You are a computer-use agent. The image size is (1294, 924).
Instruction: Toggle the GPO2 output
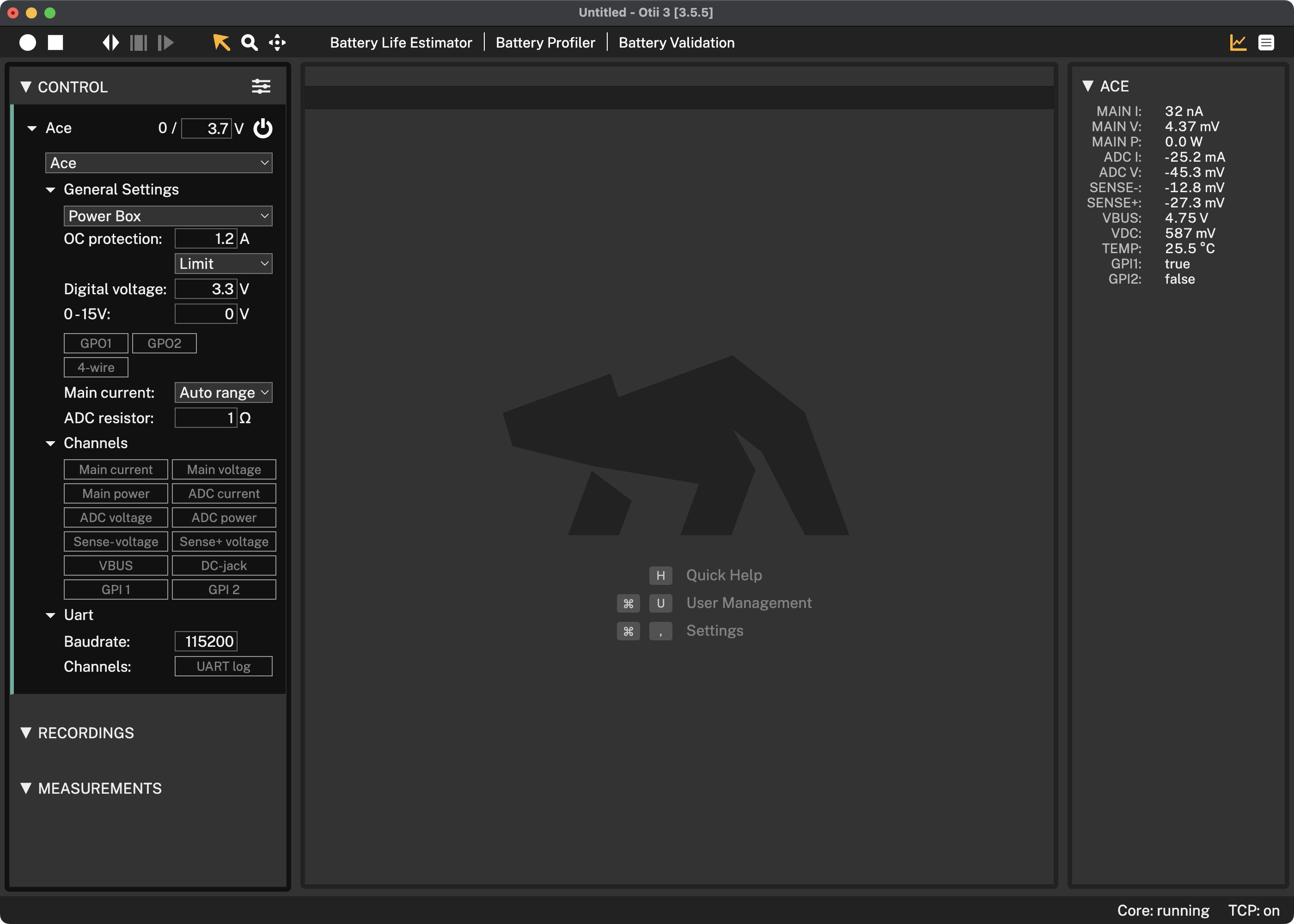pos(165,343)
